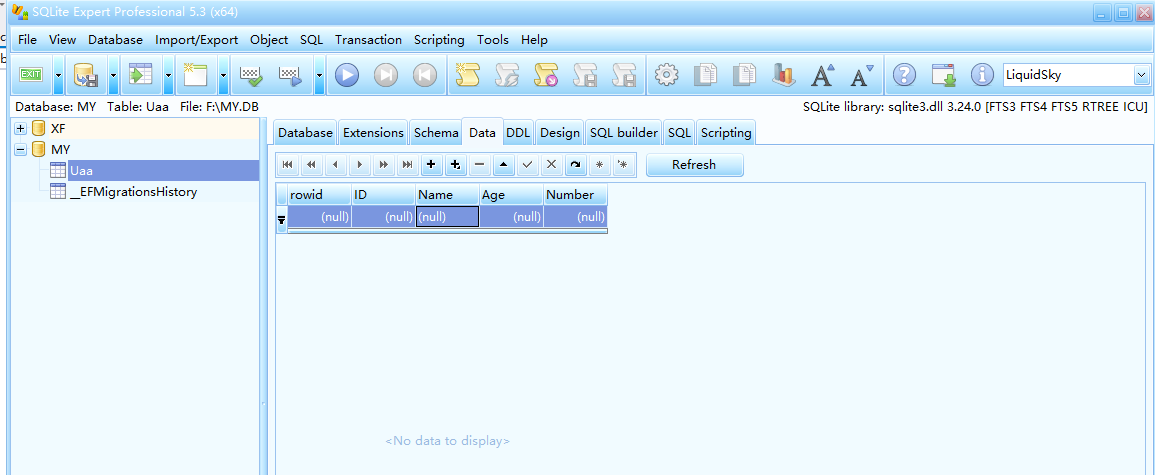The image size is (1155, 475).
Task: Open the LiquidSky skin combo box
Action: click(1142, 74)
